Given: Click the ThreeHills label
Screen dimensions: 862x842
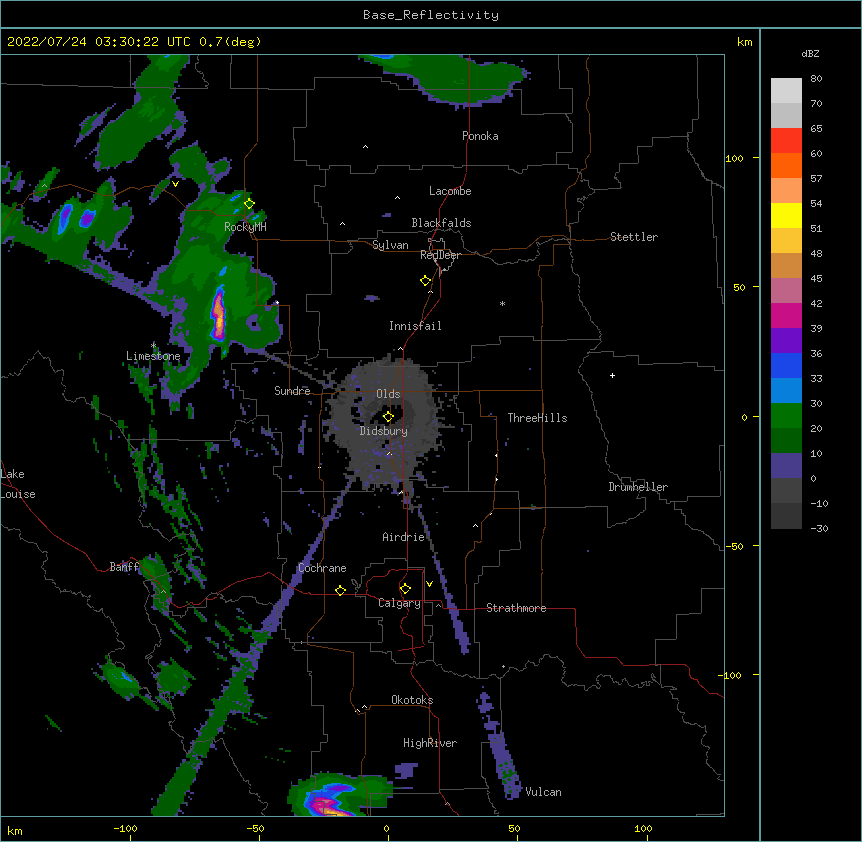Looking at the screenshot, I should point(537,418).
